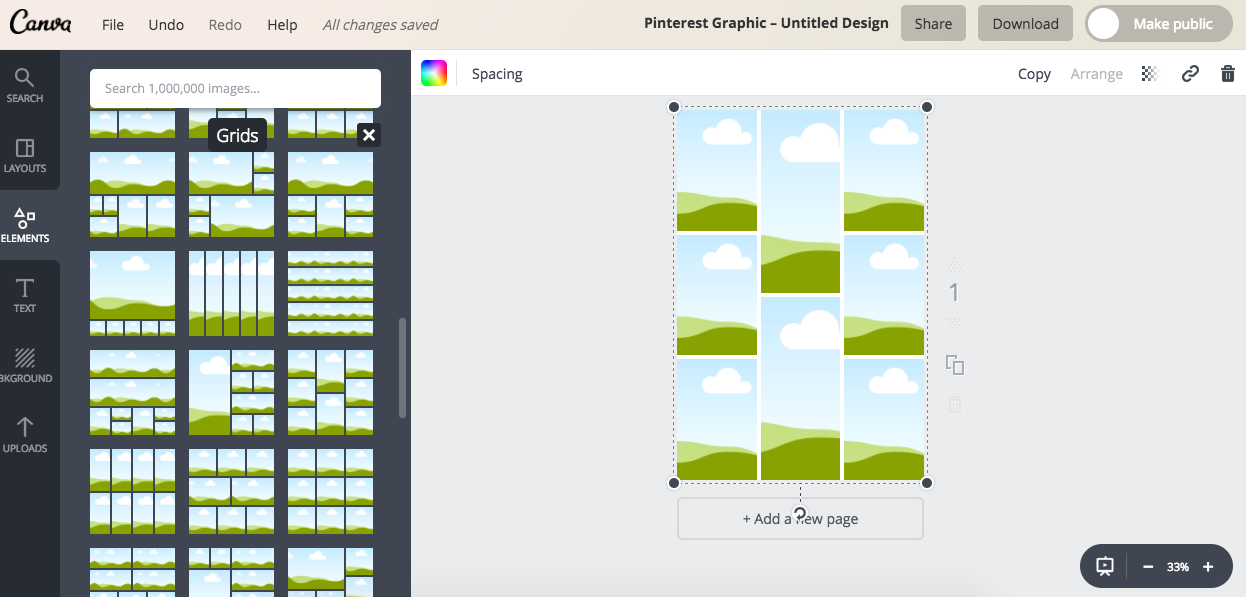Image resolution: width=1246 pixels, height=597 pixels.
Task: Click the design title Pinterest Graphic – Untitled Design
Action: point(766,23)
